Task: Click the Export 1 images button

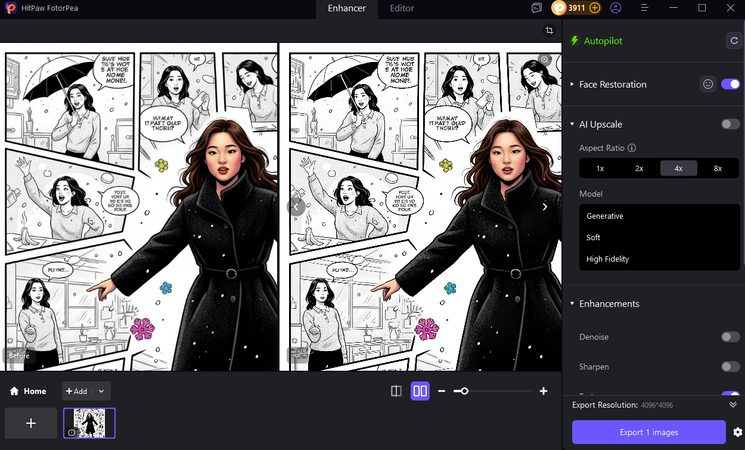Action: click(648, 432)
